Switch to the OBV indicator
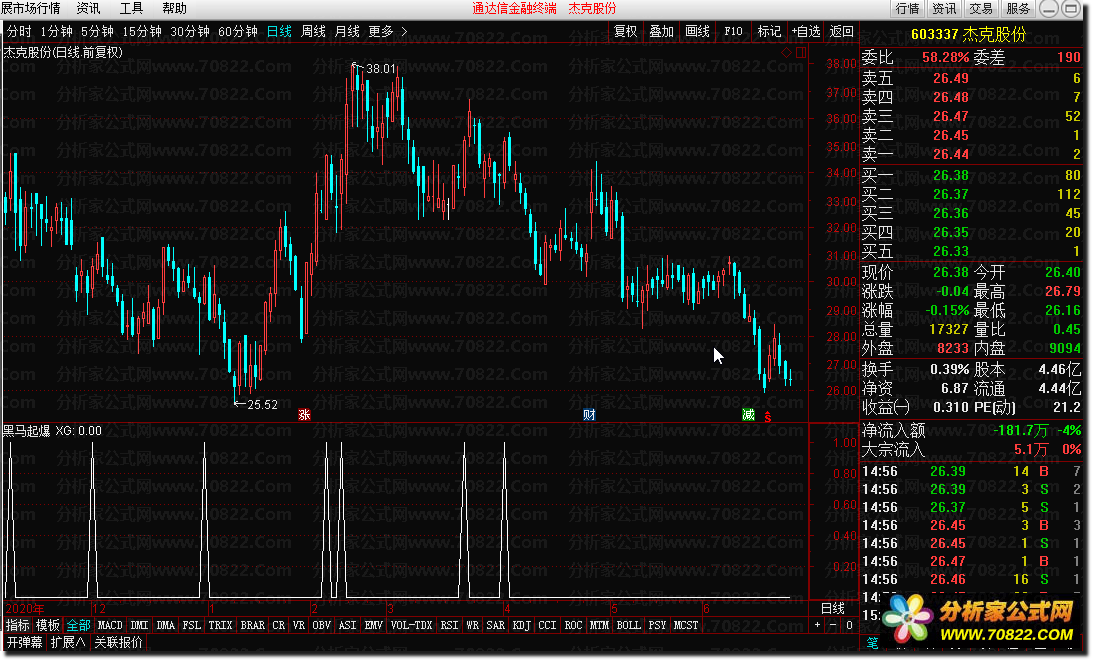The height and width of the screenshot is (660, 1093). pyautogui.click(x=321, y=625)
